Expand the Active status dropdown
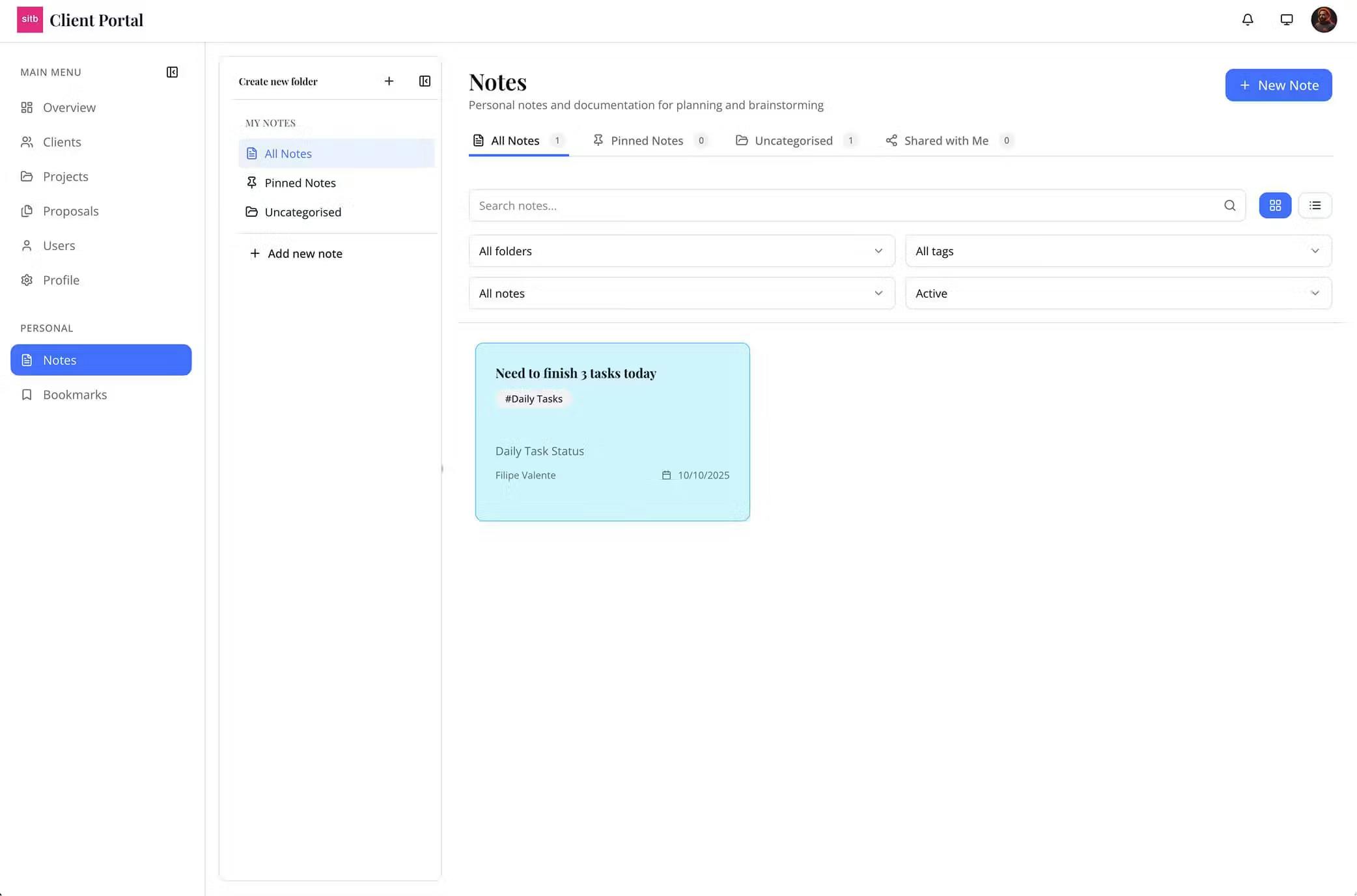 click(x=1117, y=294)
